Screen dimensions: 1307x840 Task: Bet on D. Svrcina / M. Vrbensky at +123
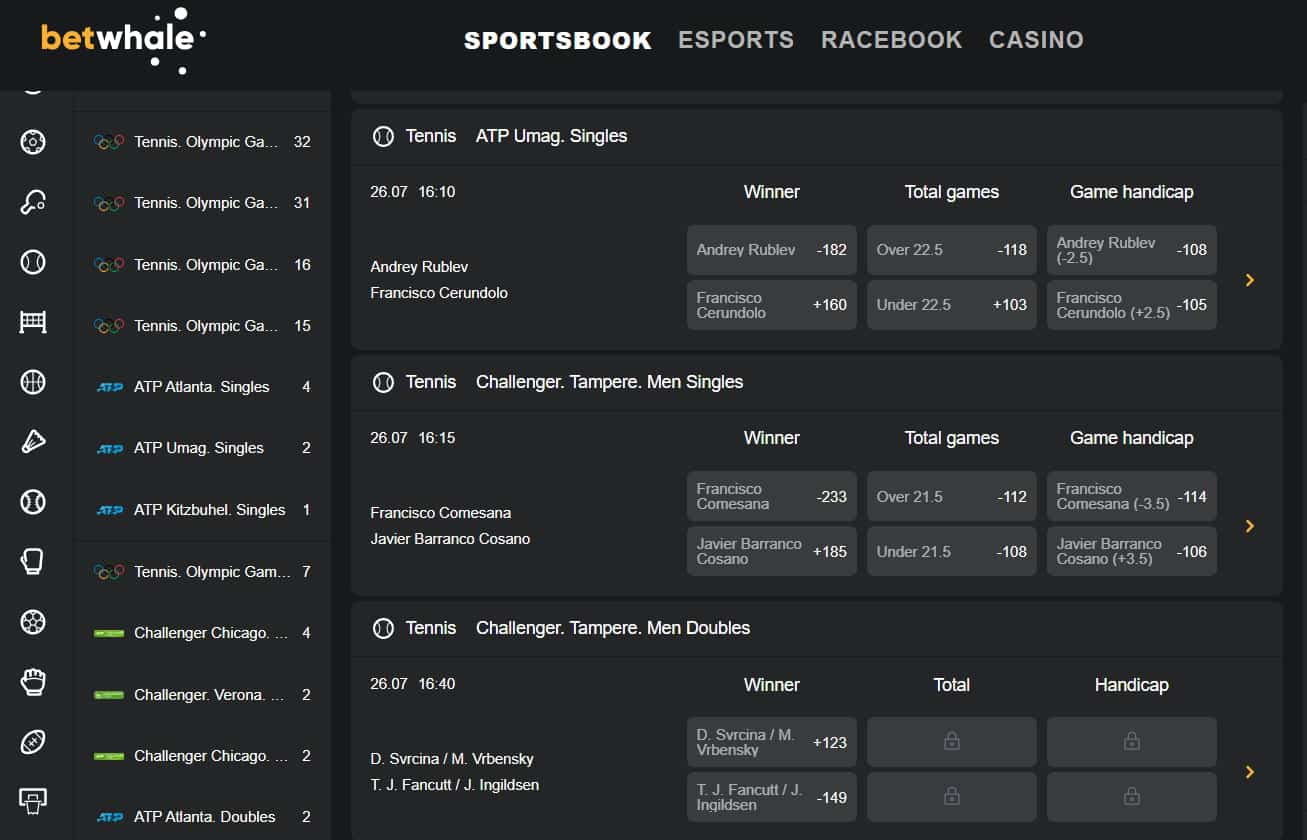[x=772, y=742]
